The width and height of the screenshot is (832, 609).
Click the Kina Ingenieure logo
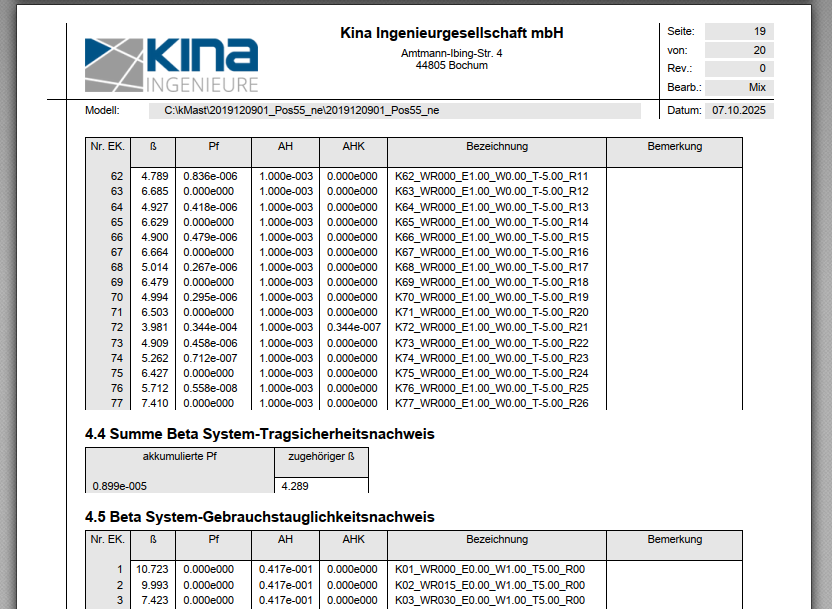click(x=171, y=64)
